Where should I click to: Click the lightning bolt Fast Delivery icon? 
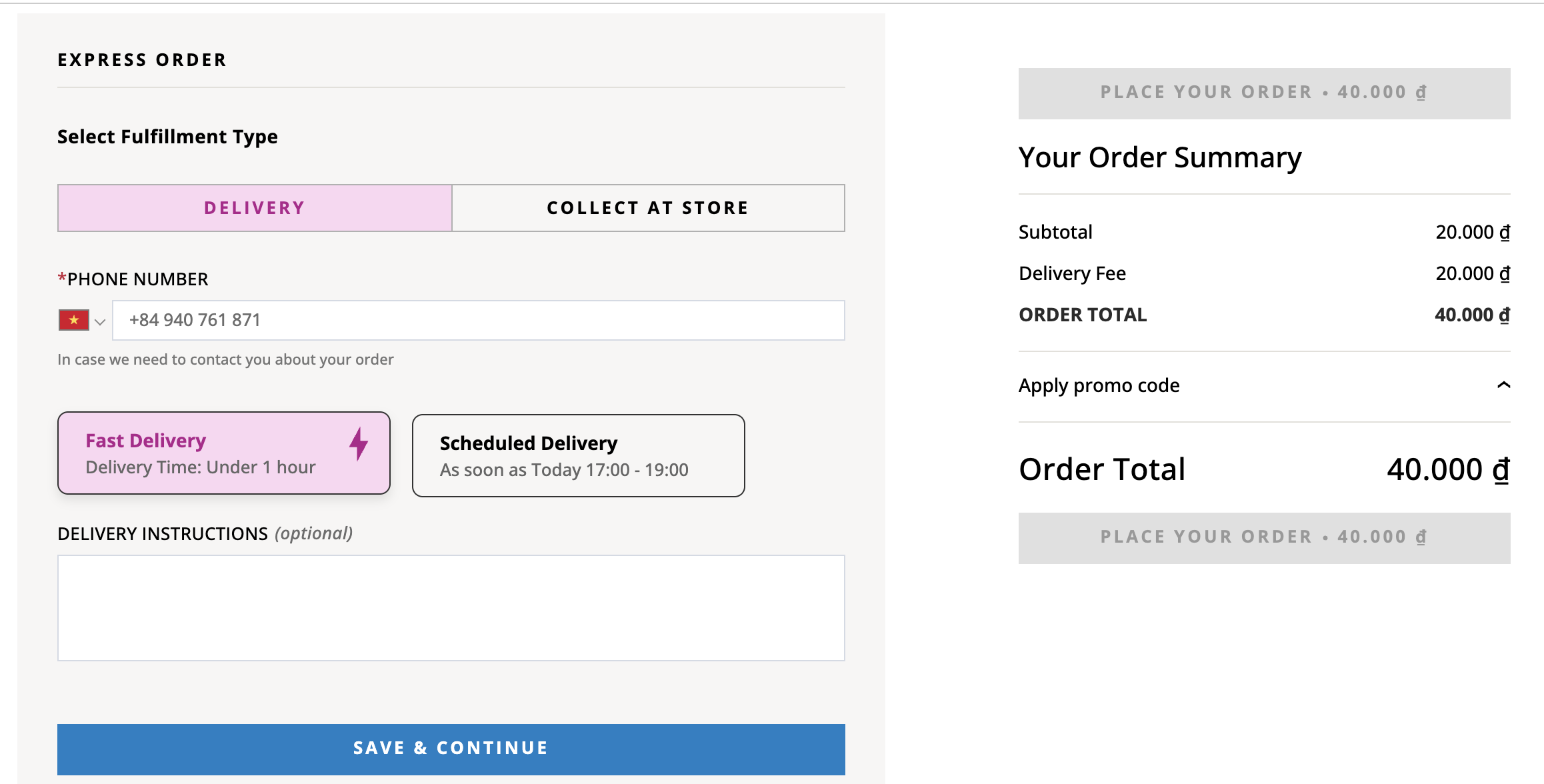click(x=359, y=444)
